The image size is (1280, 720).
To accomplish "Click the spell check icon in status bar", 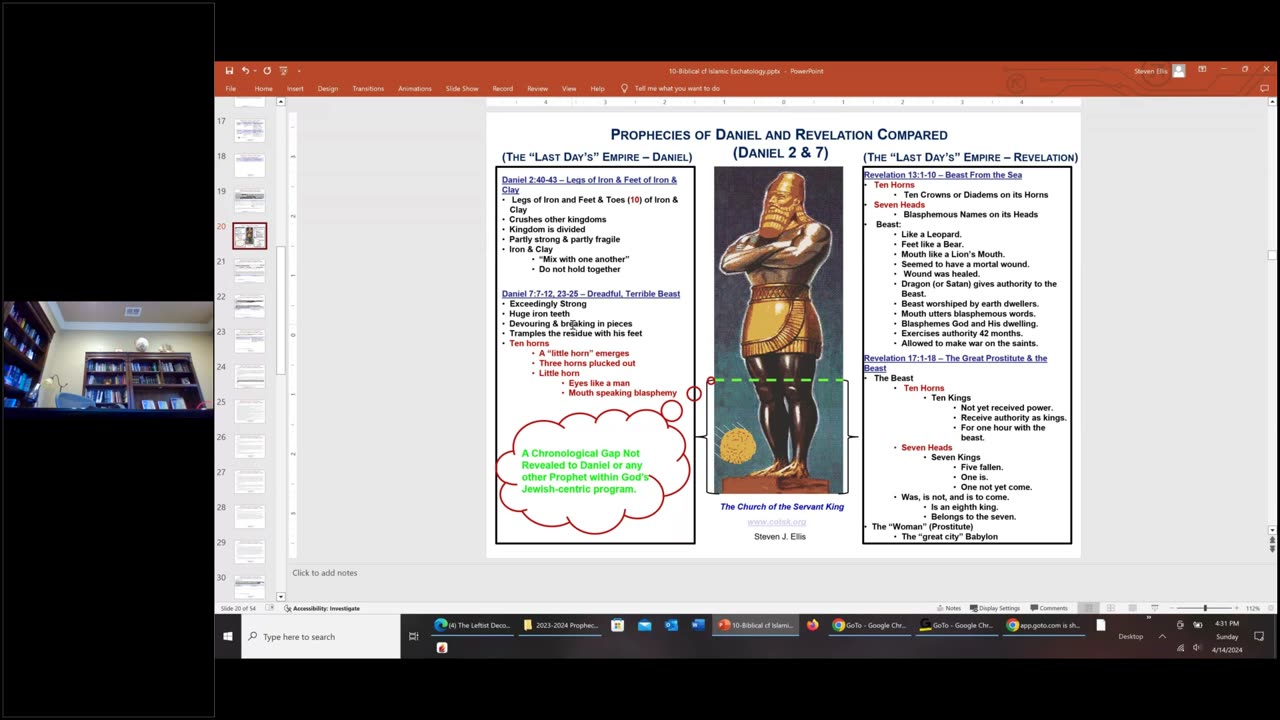I will click(271, 608).
